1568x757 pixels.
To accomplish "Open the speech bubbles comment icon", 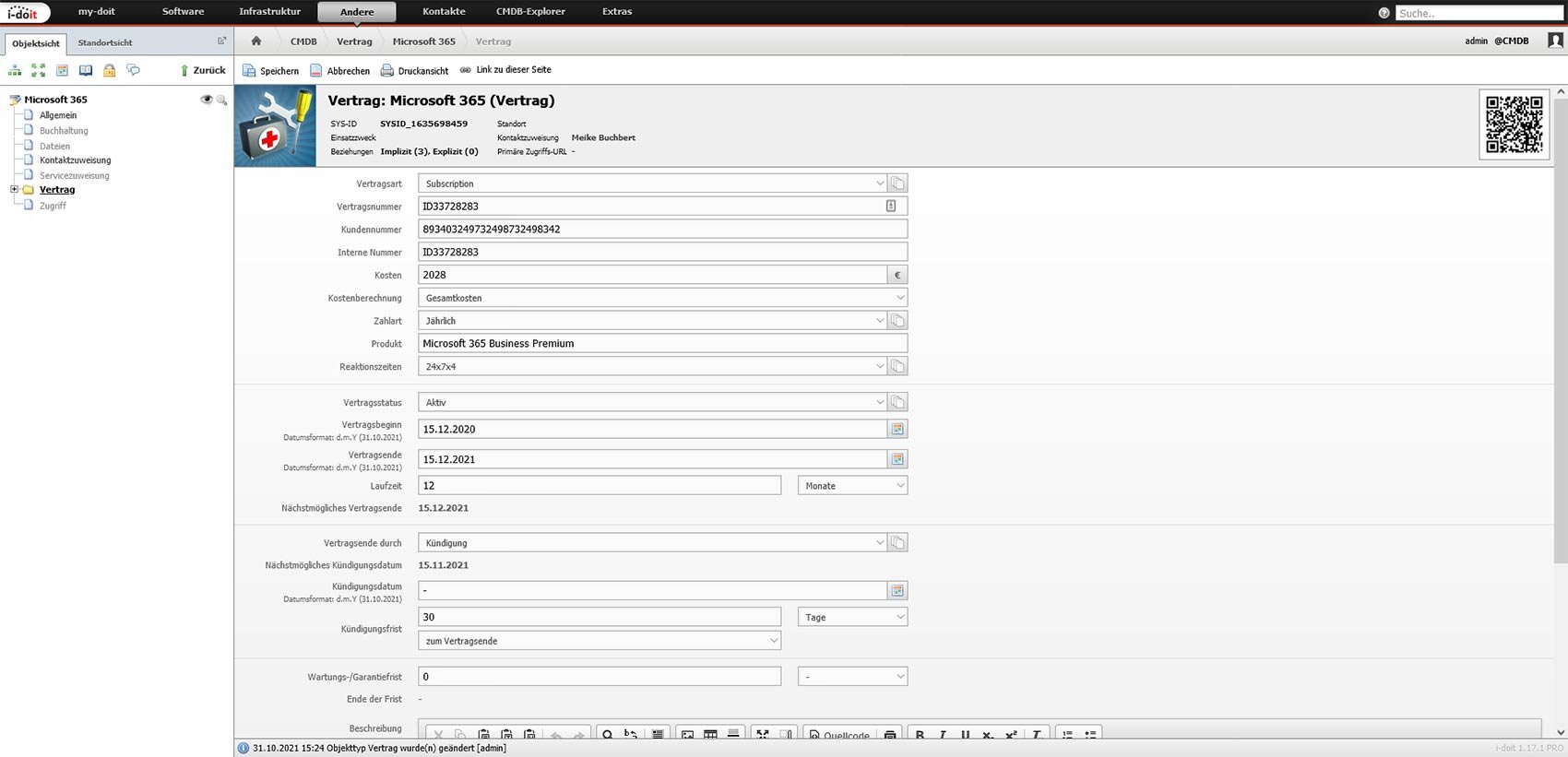I will [x=133, y=70].
